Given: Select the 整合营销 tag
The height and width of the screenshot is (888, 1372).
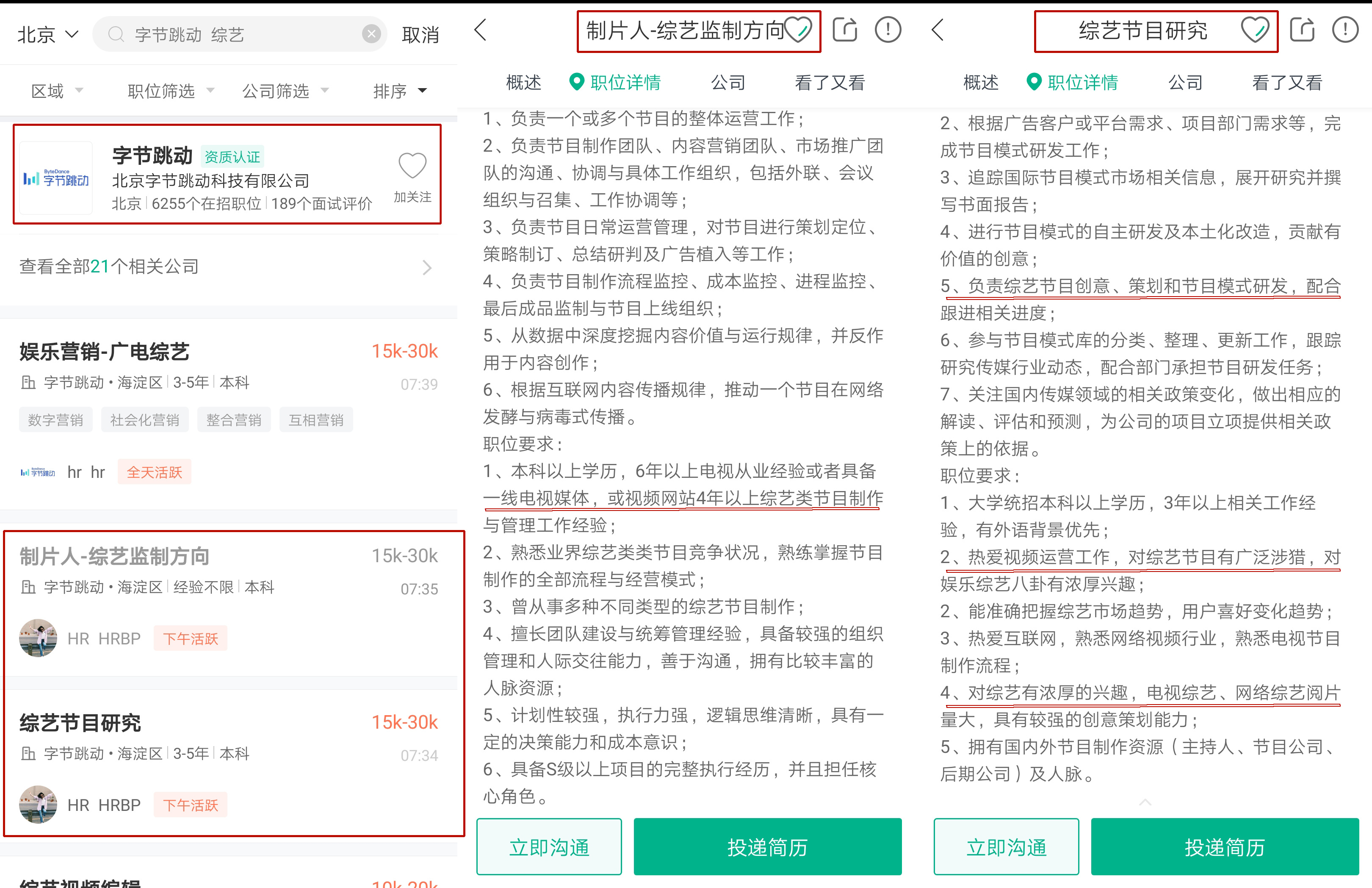Looking at the screenshot, I should (234, 420).
